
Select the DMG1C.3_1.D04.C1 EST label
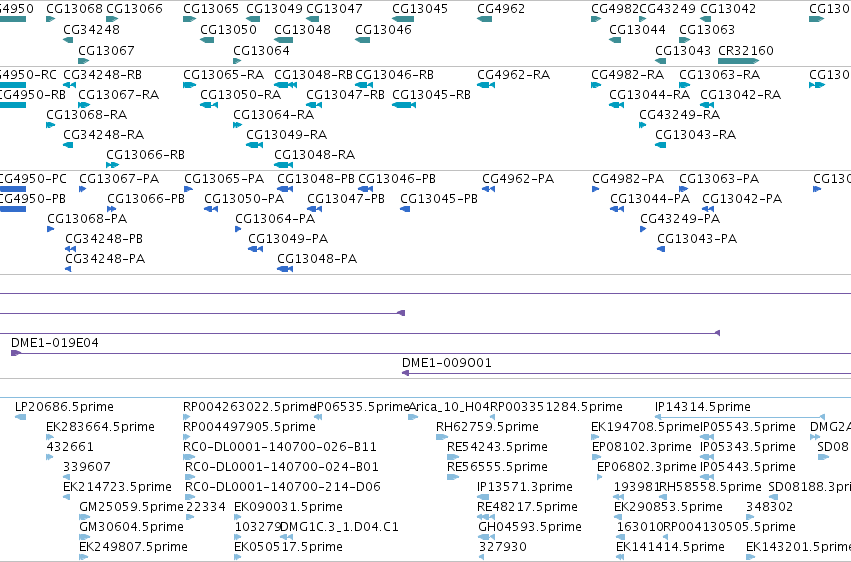coord(339,527)
